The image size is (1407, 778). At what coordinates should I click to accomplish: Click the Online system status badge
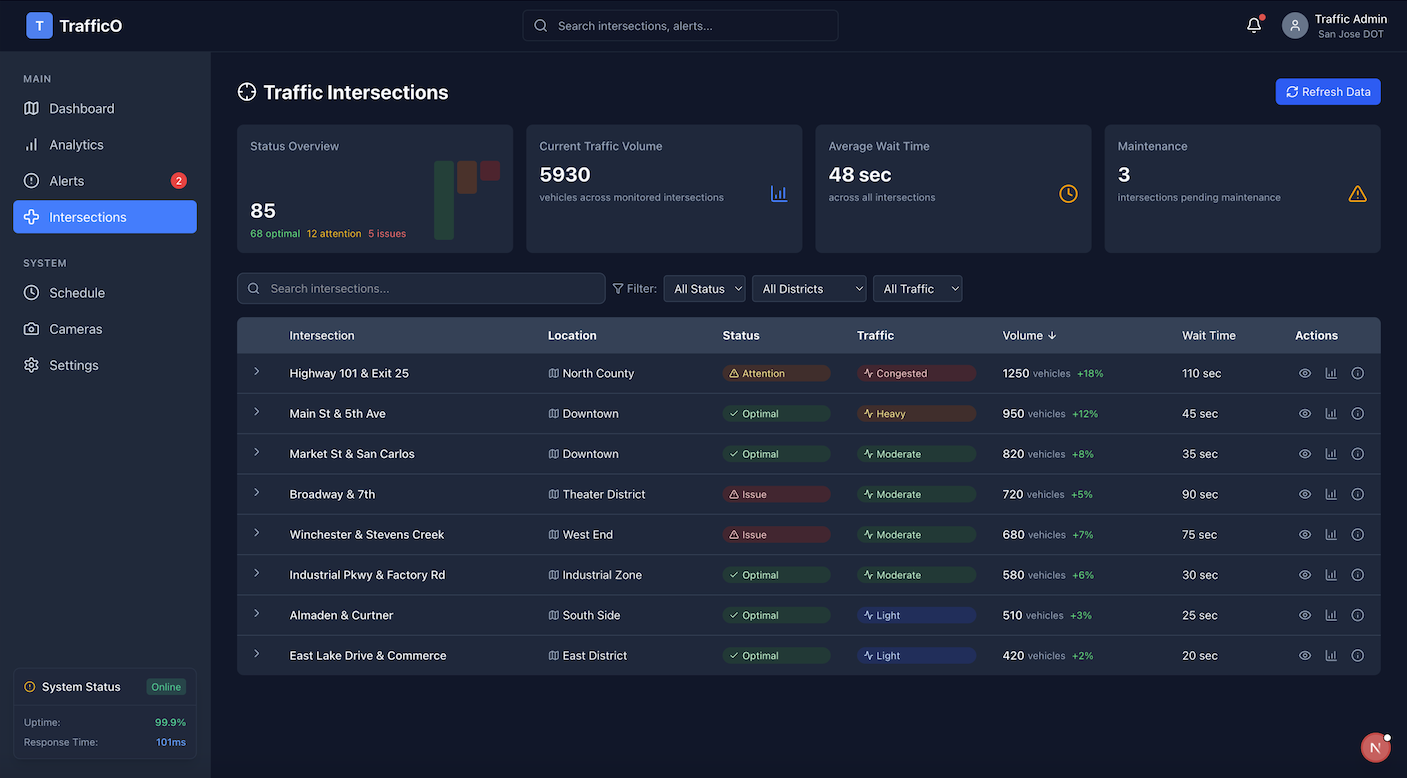point(166,687)
